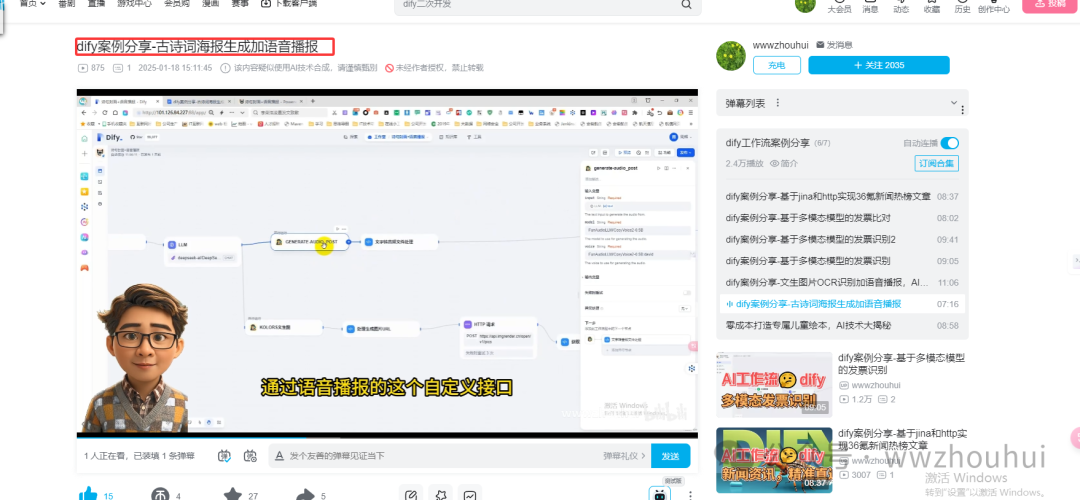Open the homepage dropdown in top nav
The width and height of the screenshot is (1080, 500).
(34, 4)
